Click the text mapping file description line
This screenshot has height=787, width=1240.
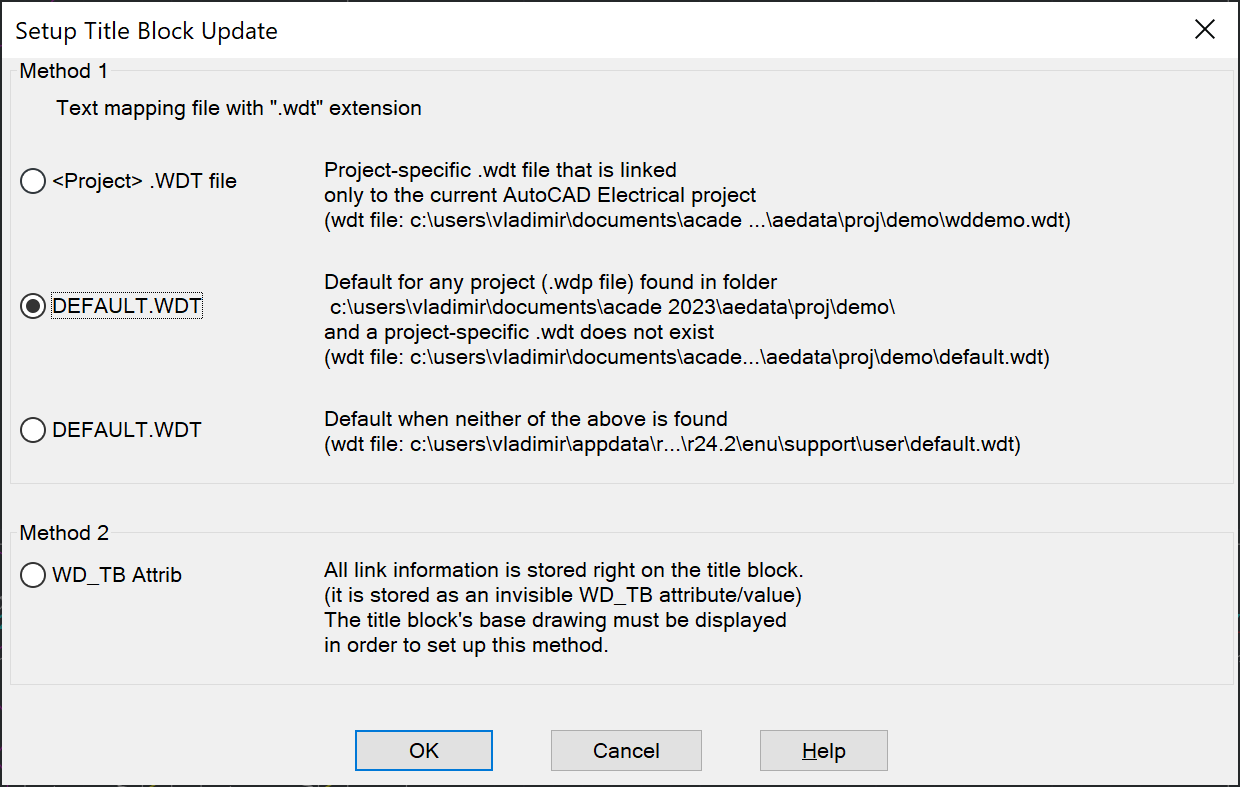pyautogui.click(x=238, y=107)
